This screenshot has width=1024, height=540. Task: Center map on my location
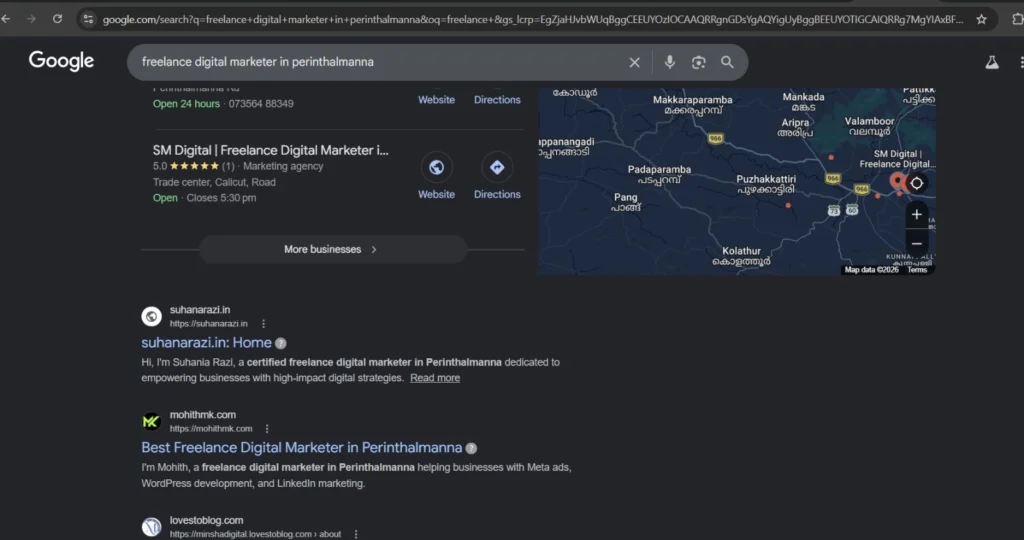(916, 183)
